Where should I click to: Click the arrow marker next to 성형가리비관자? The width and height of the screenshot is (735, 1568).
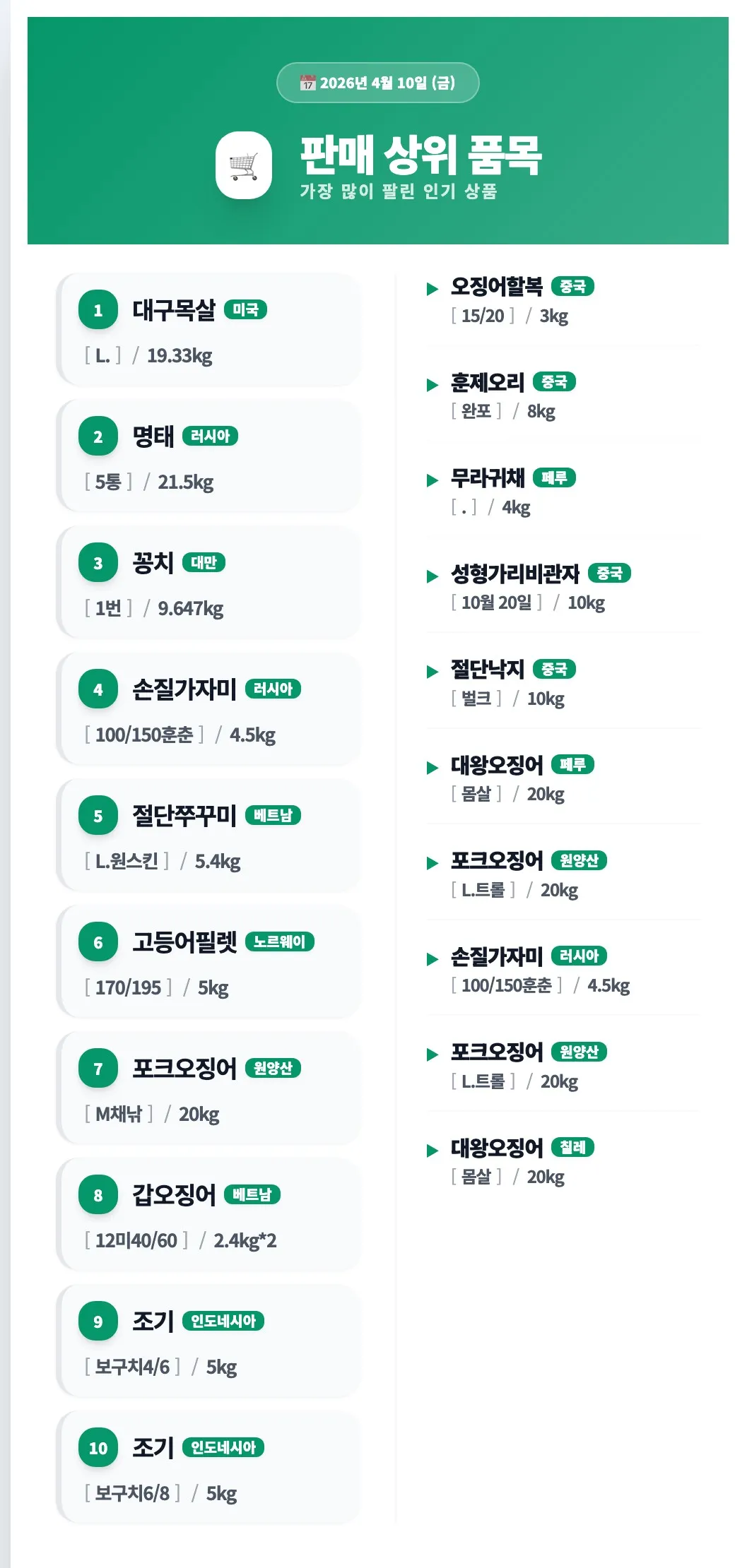coord(433,576)
